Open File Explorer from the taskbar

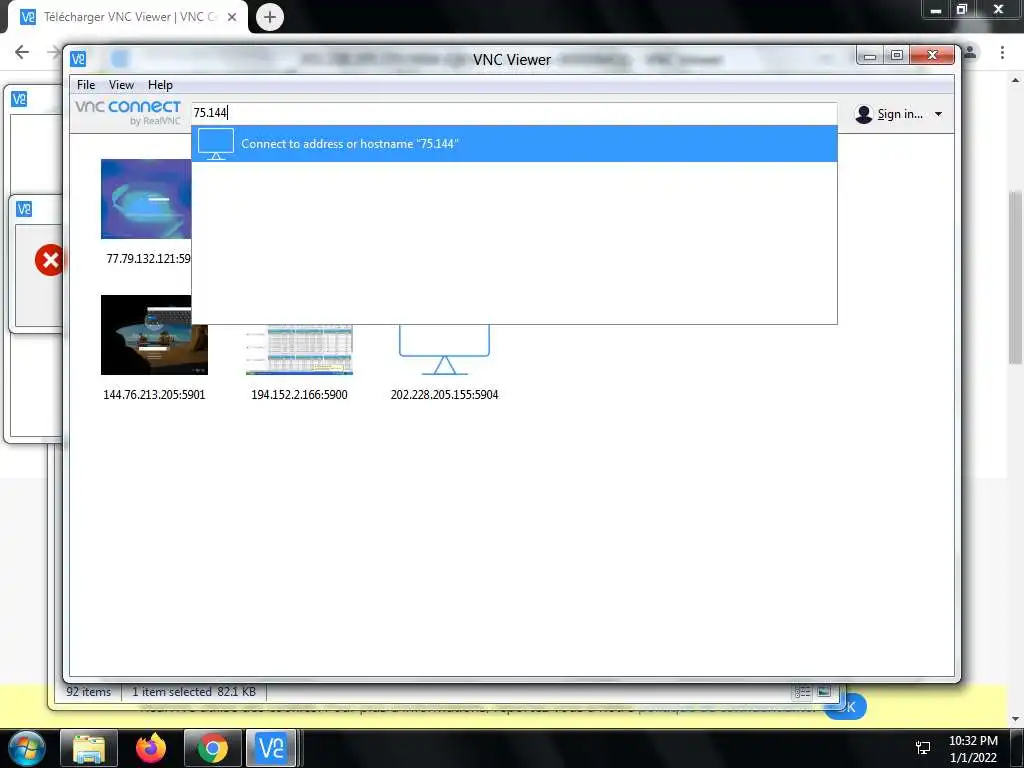tap(89, 748)
